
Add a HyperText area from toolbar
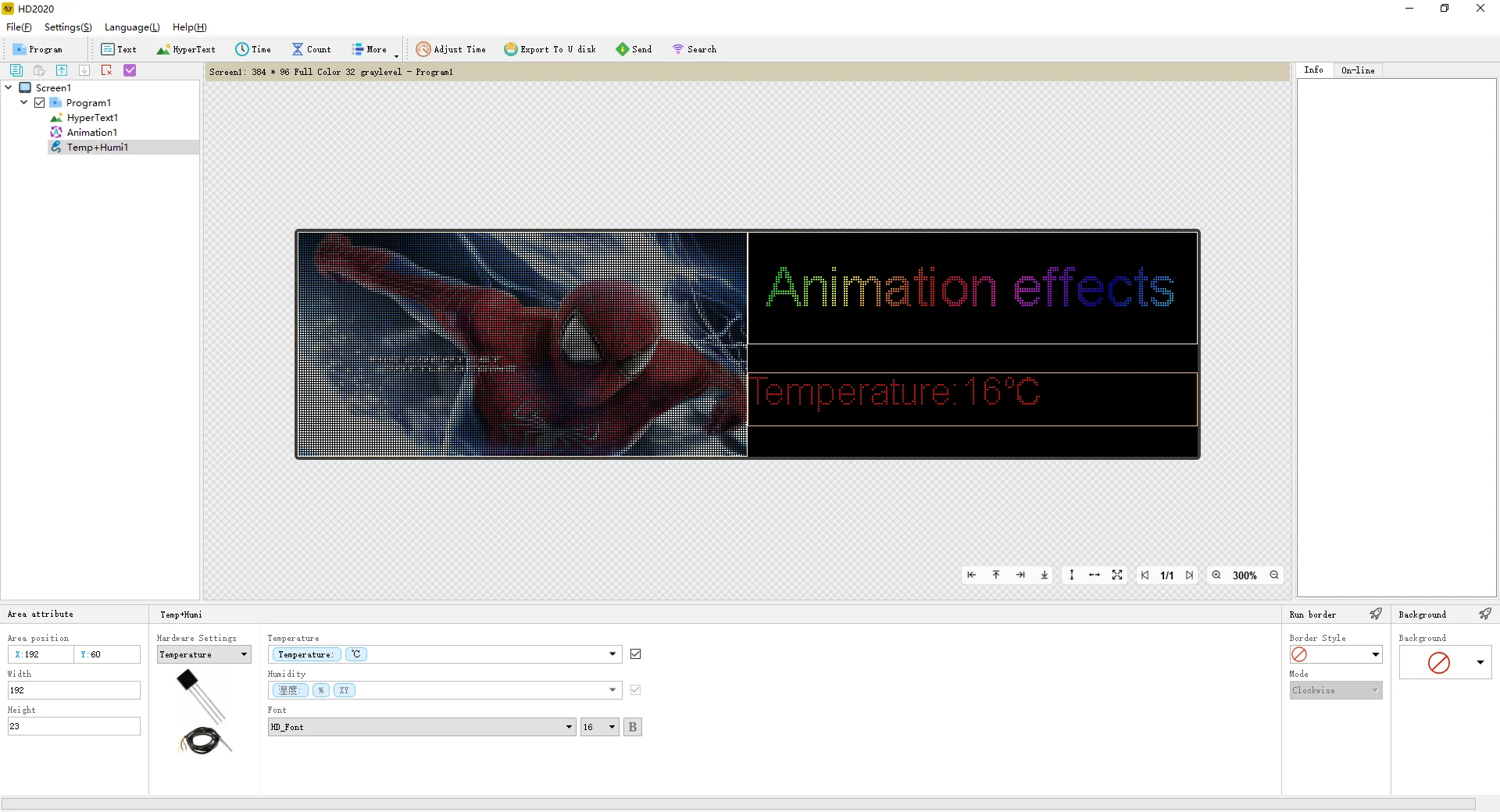tap(186, 49)
